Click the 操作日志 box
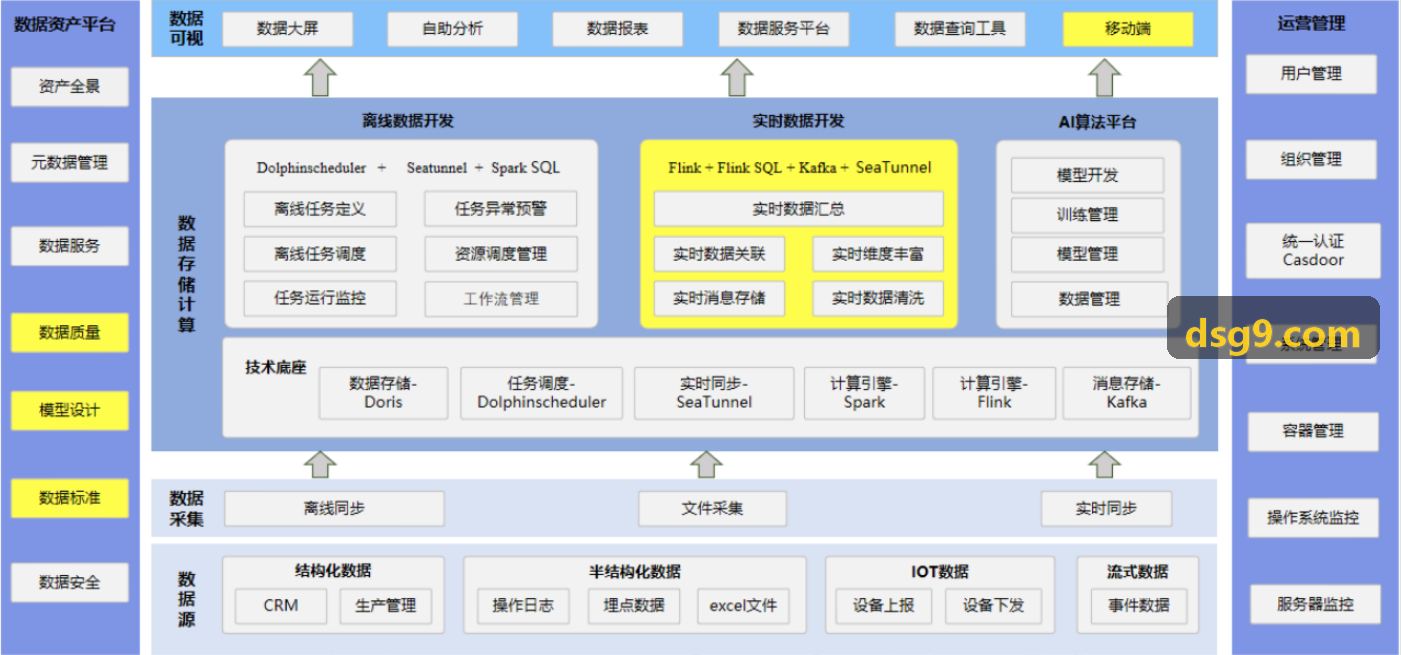 [x=523, y=605]
